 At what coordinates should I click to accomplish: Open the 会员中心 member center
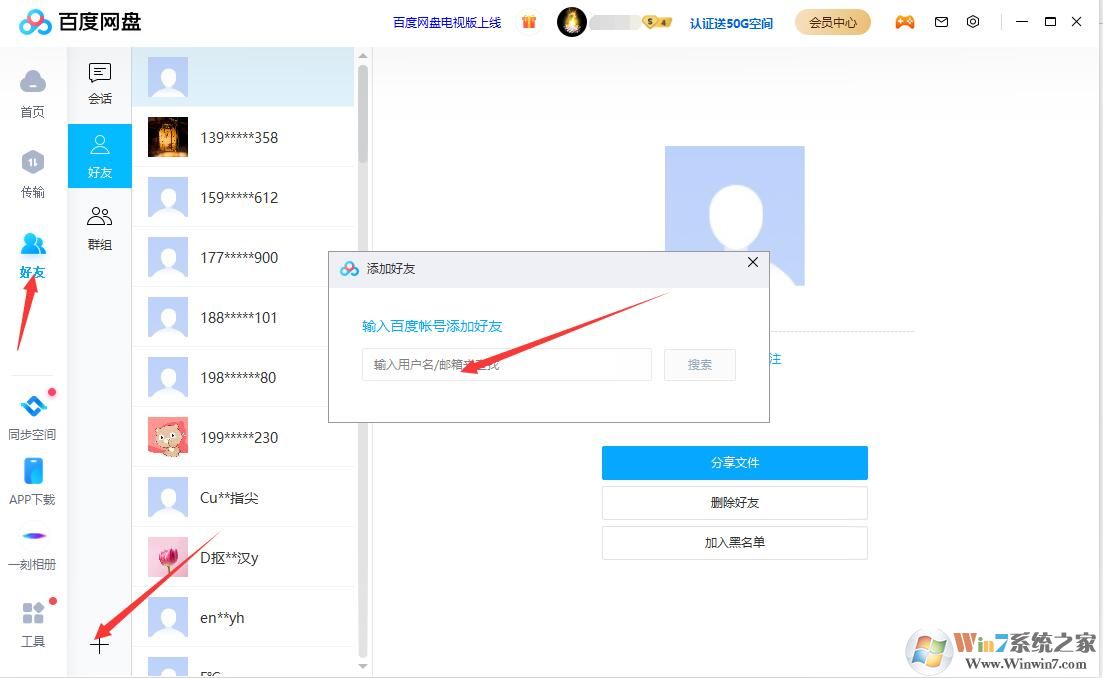click(833, 21)
